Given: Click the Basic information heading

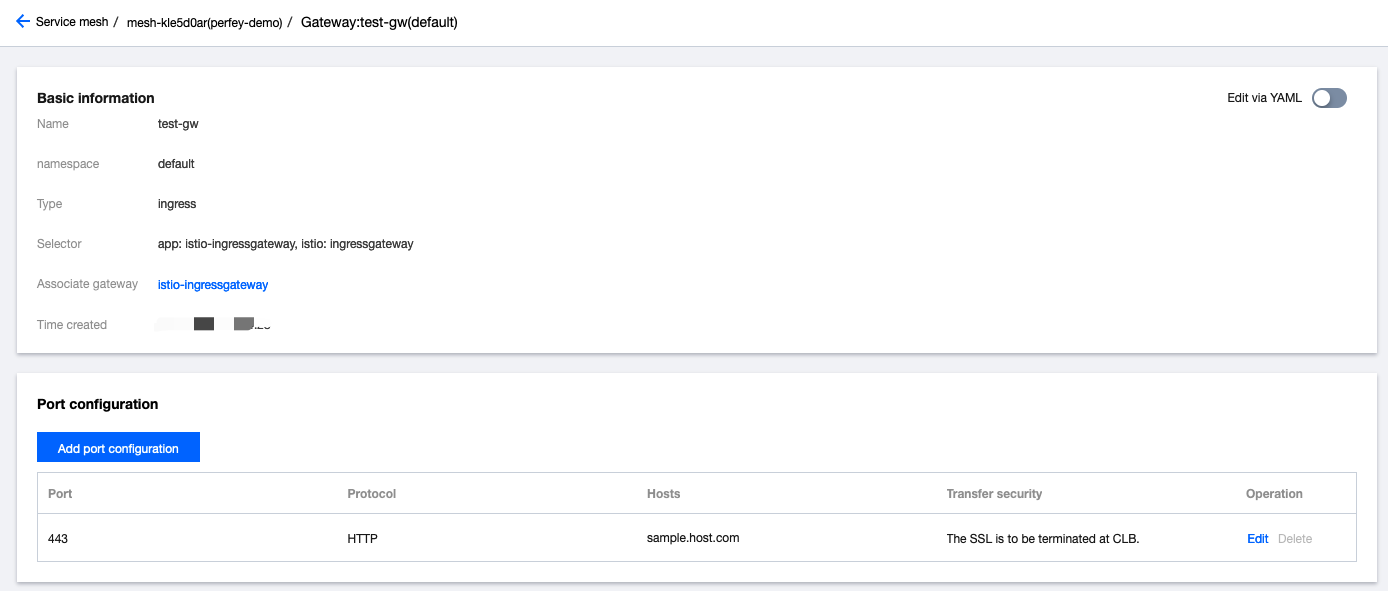Looking at the screenshot, I should click(96, 98).
